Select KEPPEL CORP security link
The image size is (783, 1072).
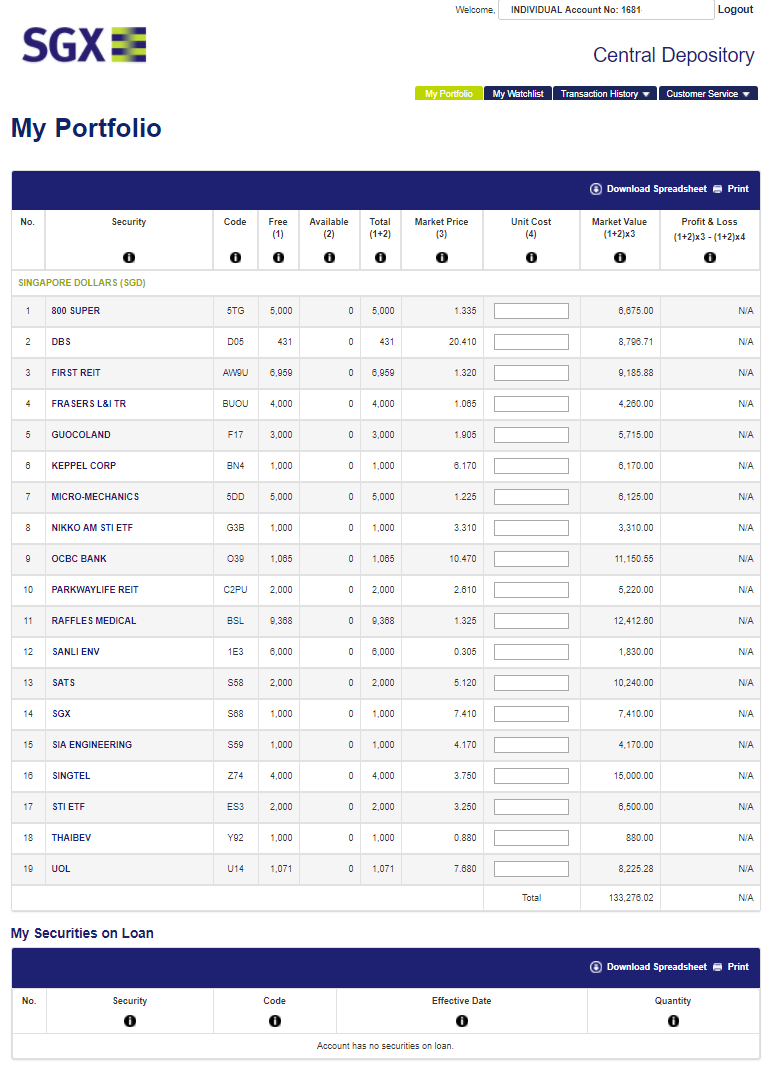click(x=83, y=466)
